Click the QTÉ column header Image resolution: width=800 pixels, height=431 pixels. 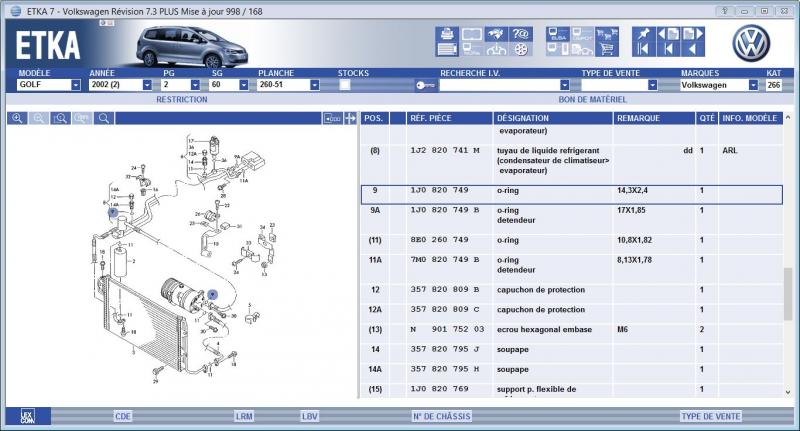(707, 118)
